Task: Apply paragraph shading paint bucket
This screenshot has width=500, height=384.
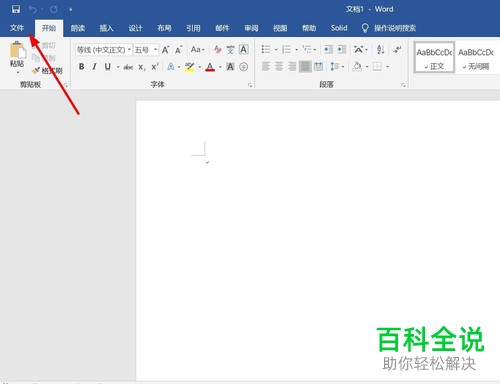Action: (x=357, y=67)
